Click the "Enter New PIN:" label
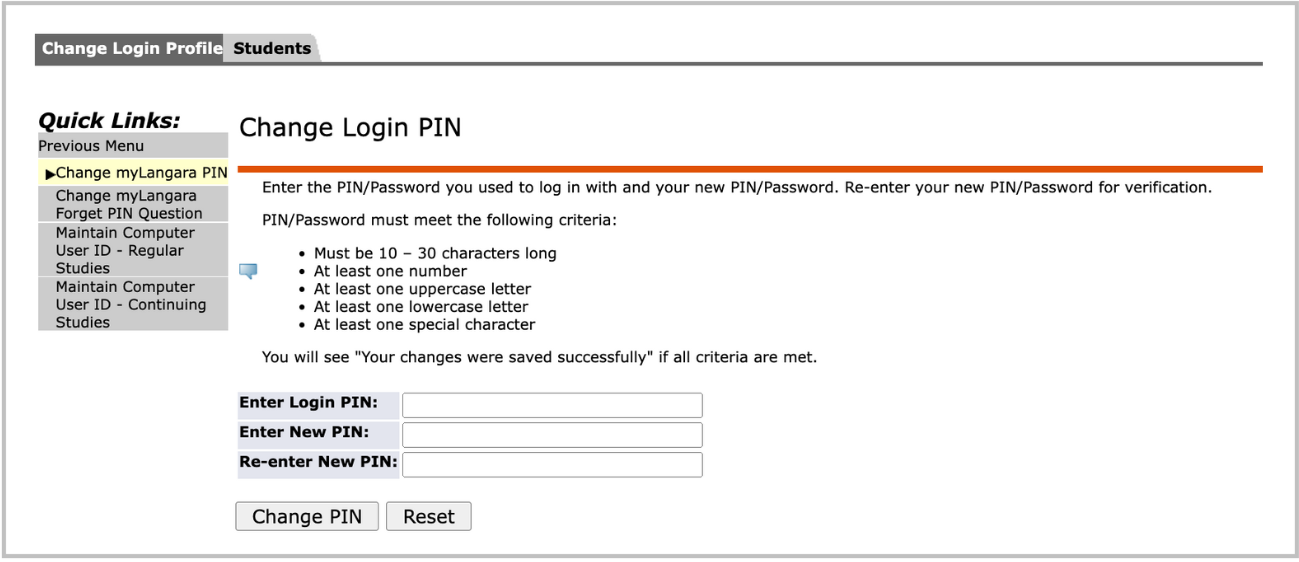The width and height of the screenshot is (1299, 562). [x=304, y=433]
